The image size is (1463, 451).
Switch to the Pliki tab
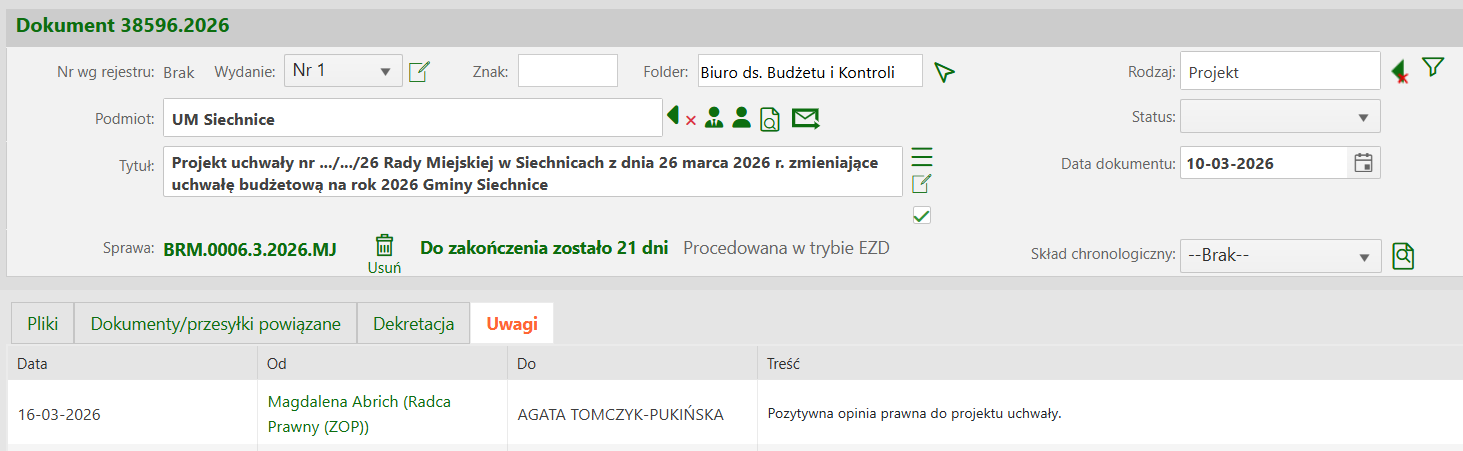coord(42,324)
